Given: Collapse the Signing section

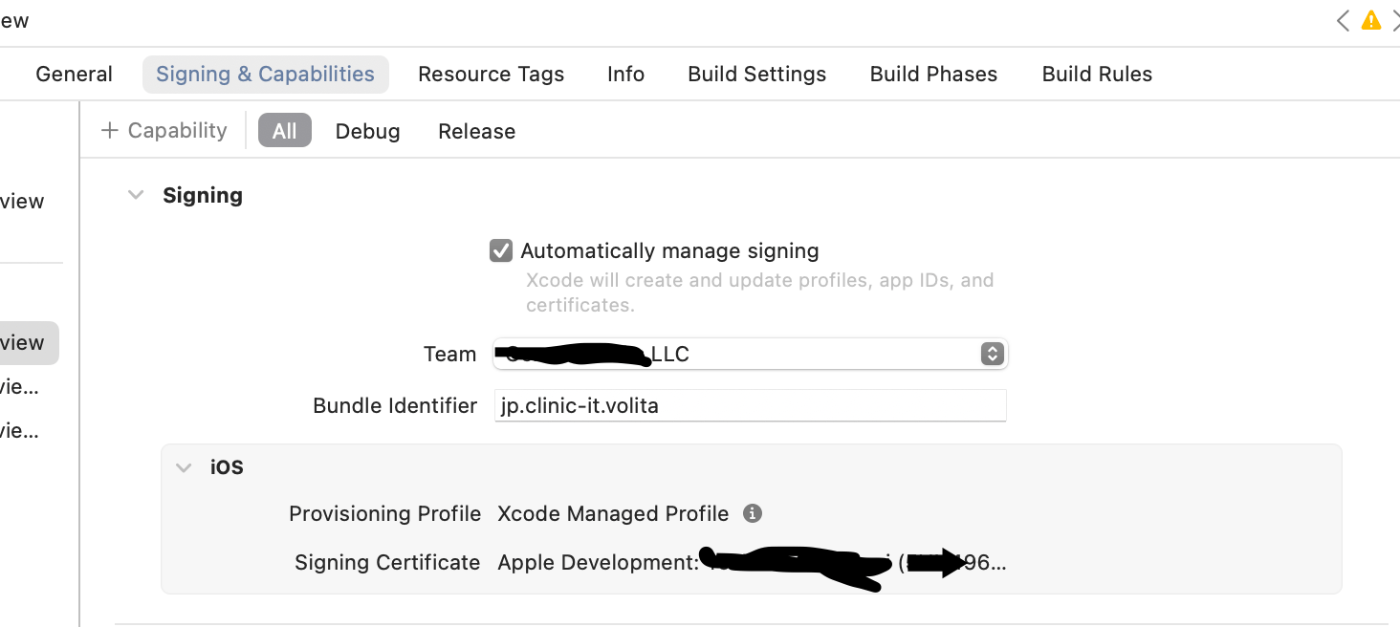Looking at the screenshot, I should pyautogui.click(x=136, y=195).
